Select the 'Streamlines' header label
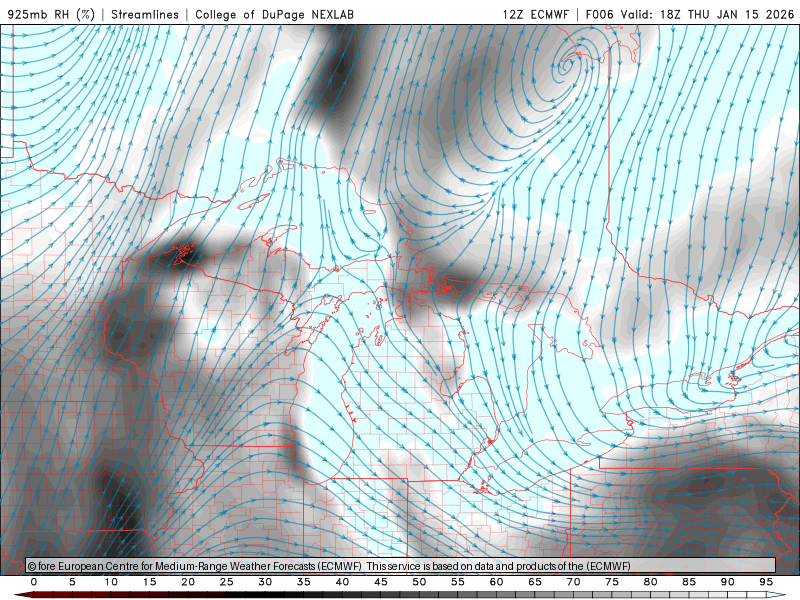Viewport: 800px width, 600px height. (x=145, y=14)
